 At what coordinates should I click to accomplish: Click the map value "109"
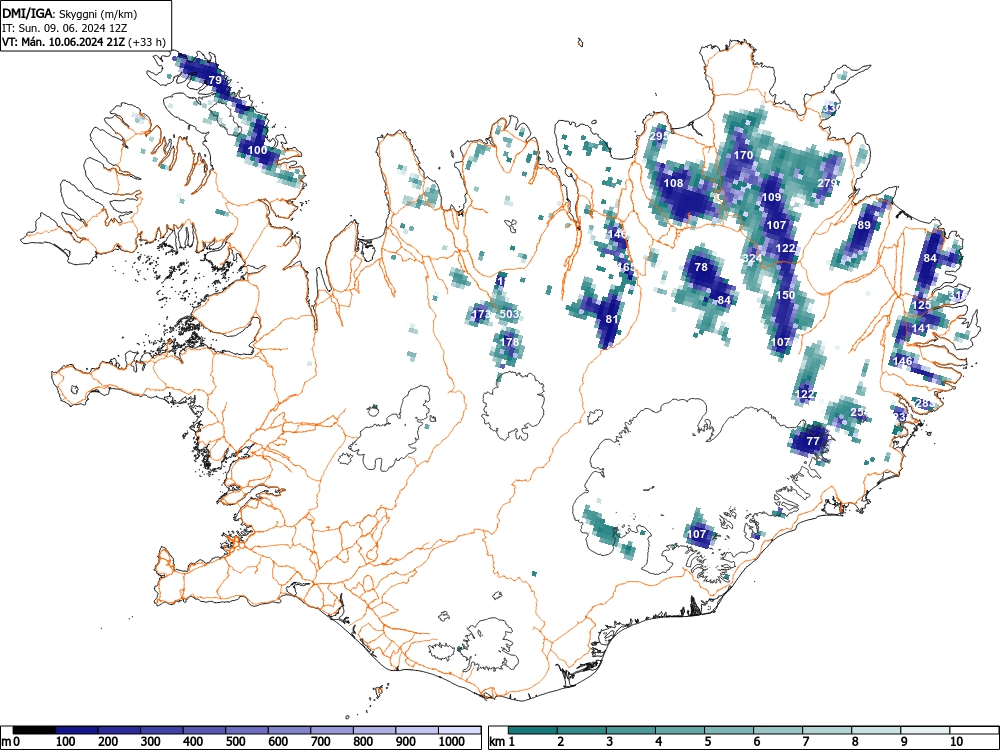click(772, 197)
